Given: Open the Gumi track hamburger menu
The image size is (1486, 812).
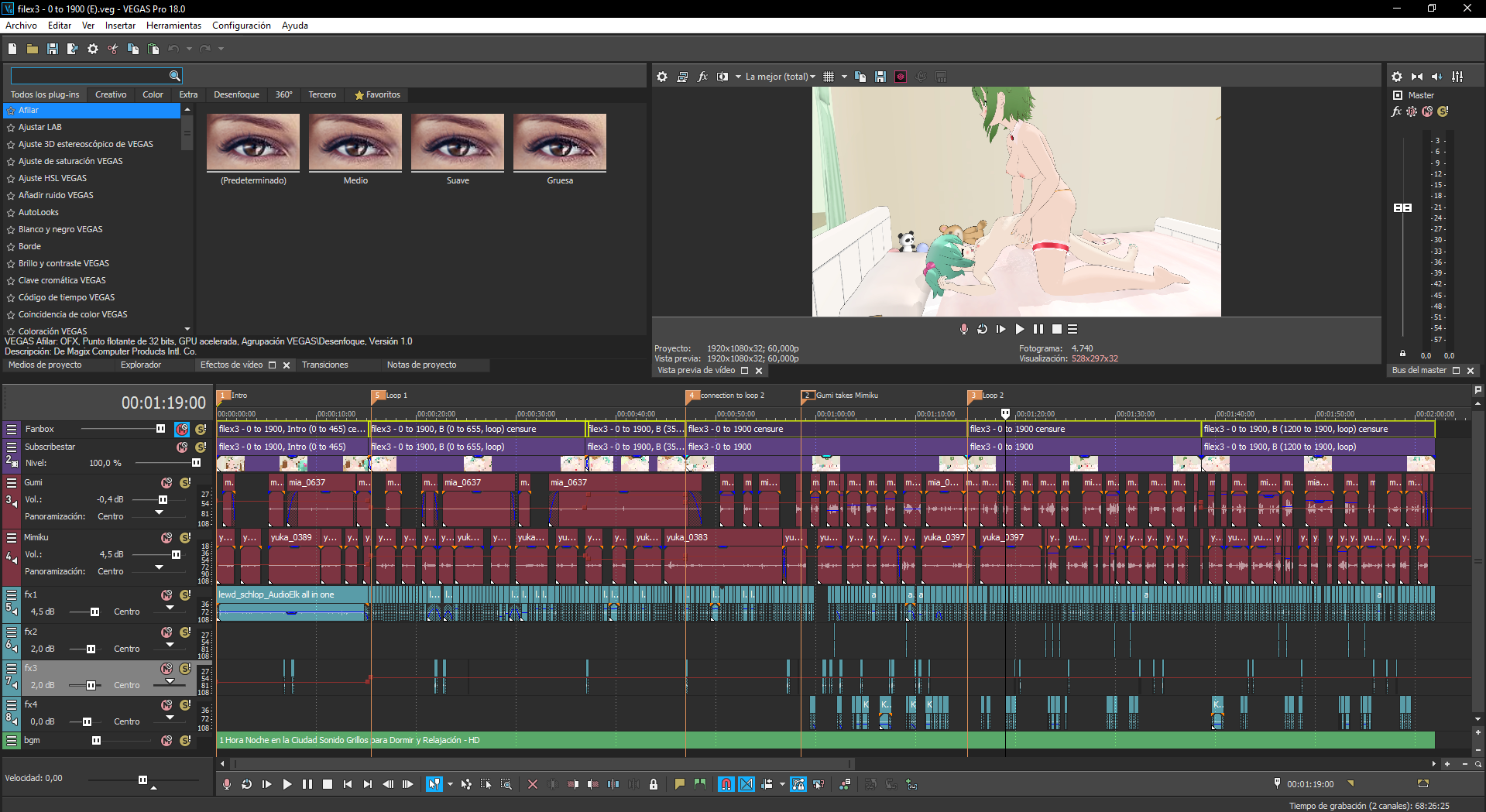Looking at the screenshot, I should pyautogui.click(x=12, y=482).
